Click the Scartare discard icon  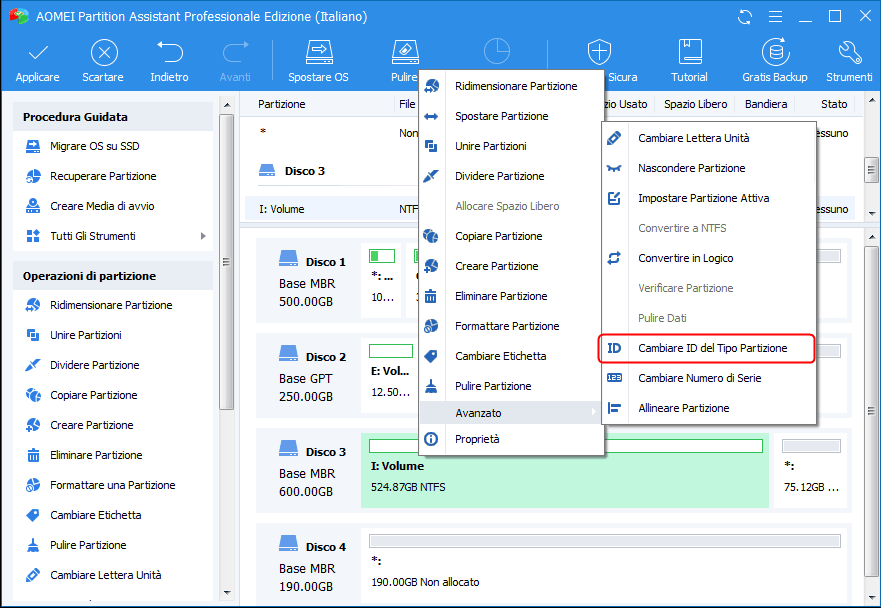(104, 53)
